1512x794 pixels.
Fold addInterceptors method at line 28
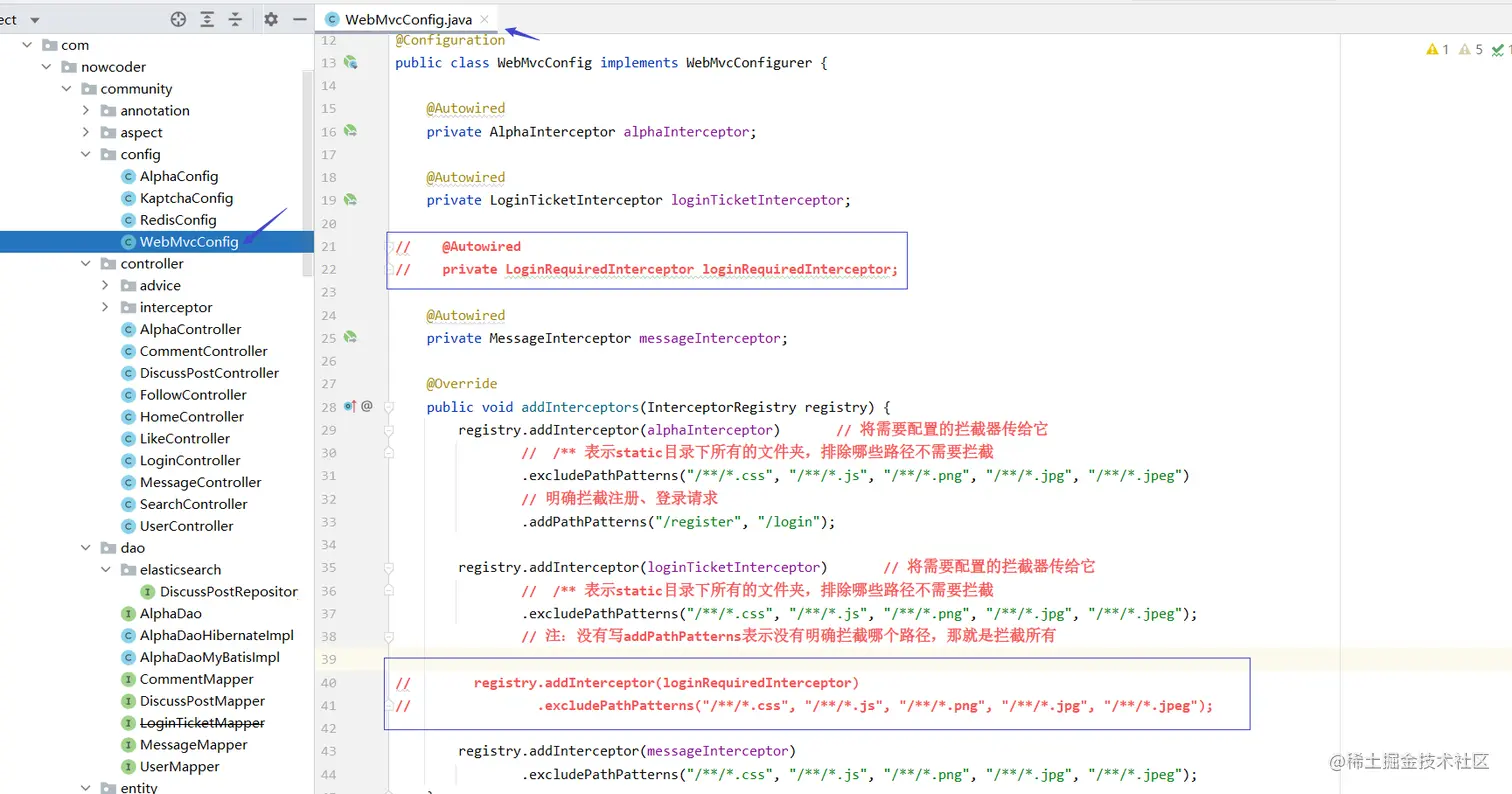coord(389,407)
